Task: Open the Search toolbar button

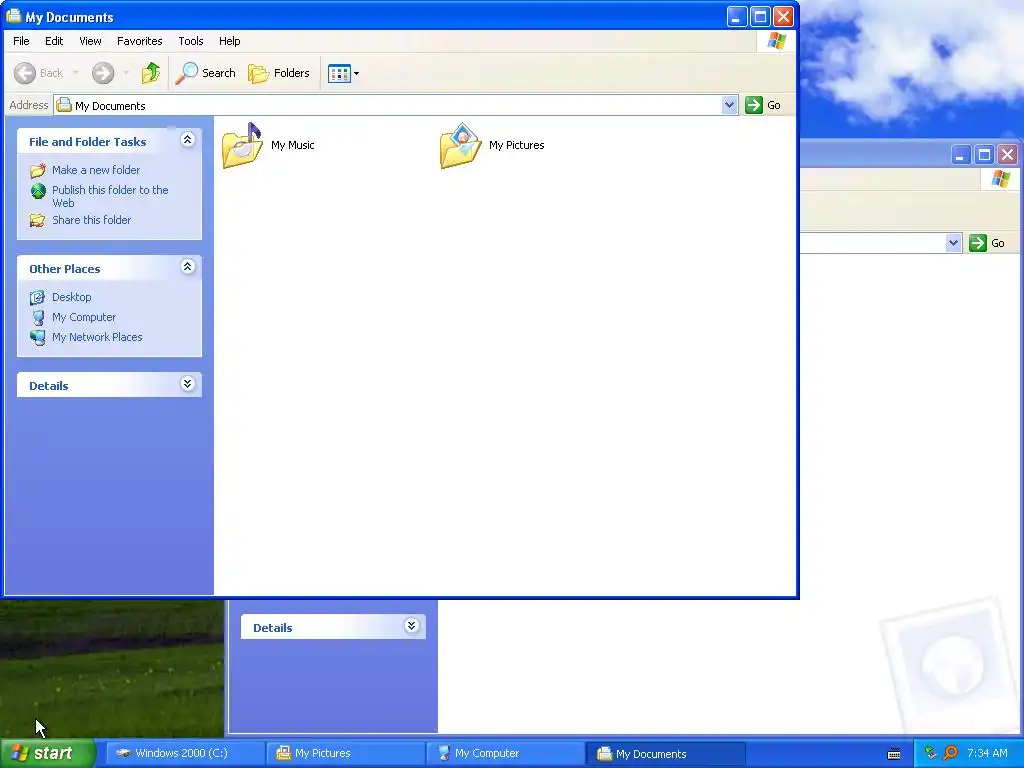Action: (x=205, y=73)
